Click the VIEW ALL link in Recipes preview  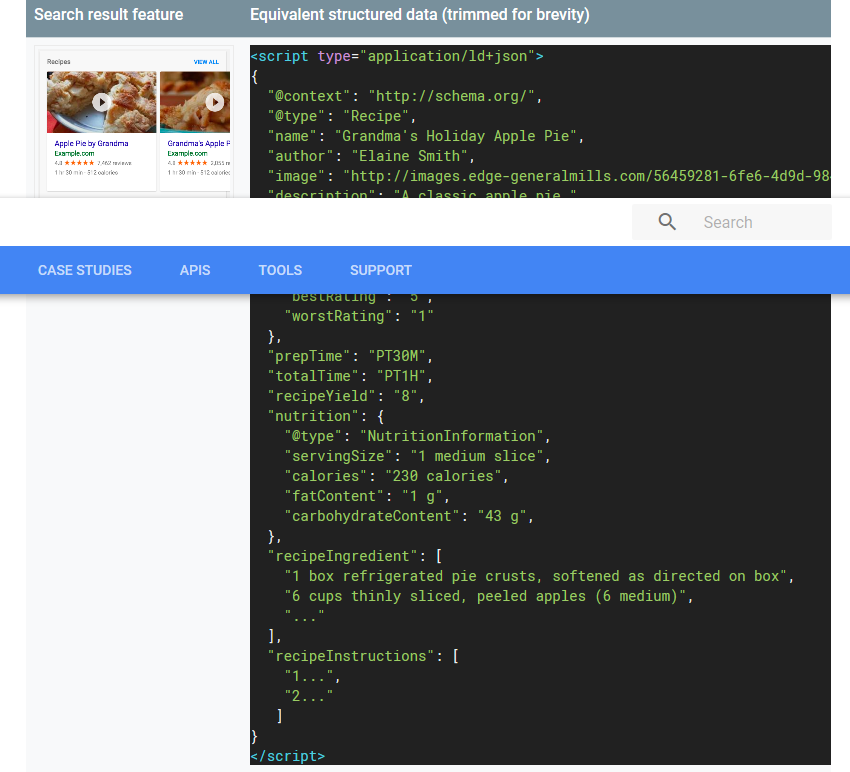[206, 62]
